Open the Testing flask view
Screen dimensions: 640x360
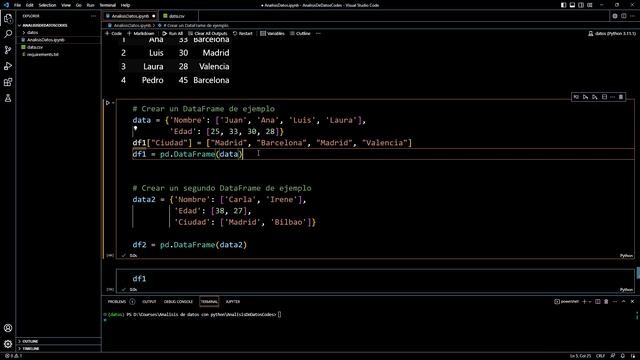point(8,98)
